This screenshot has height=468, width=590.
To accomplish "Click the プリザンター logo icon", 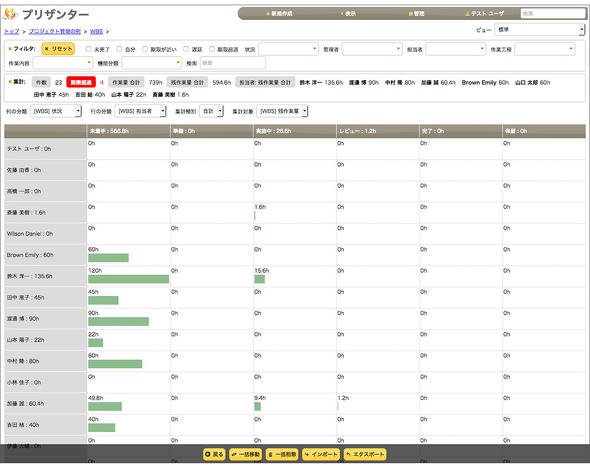I will click(x=10, y=14).
